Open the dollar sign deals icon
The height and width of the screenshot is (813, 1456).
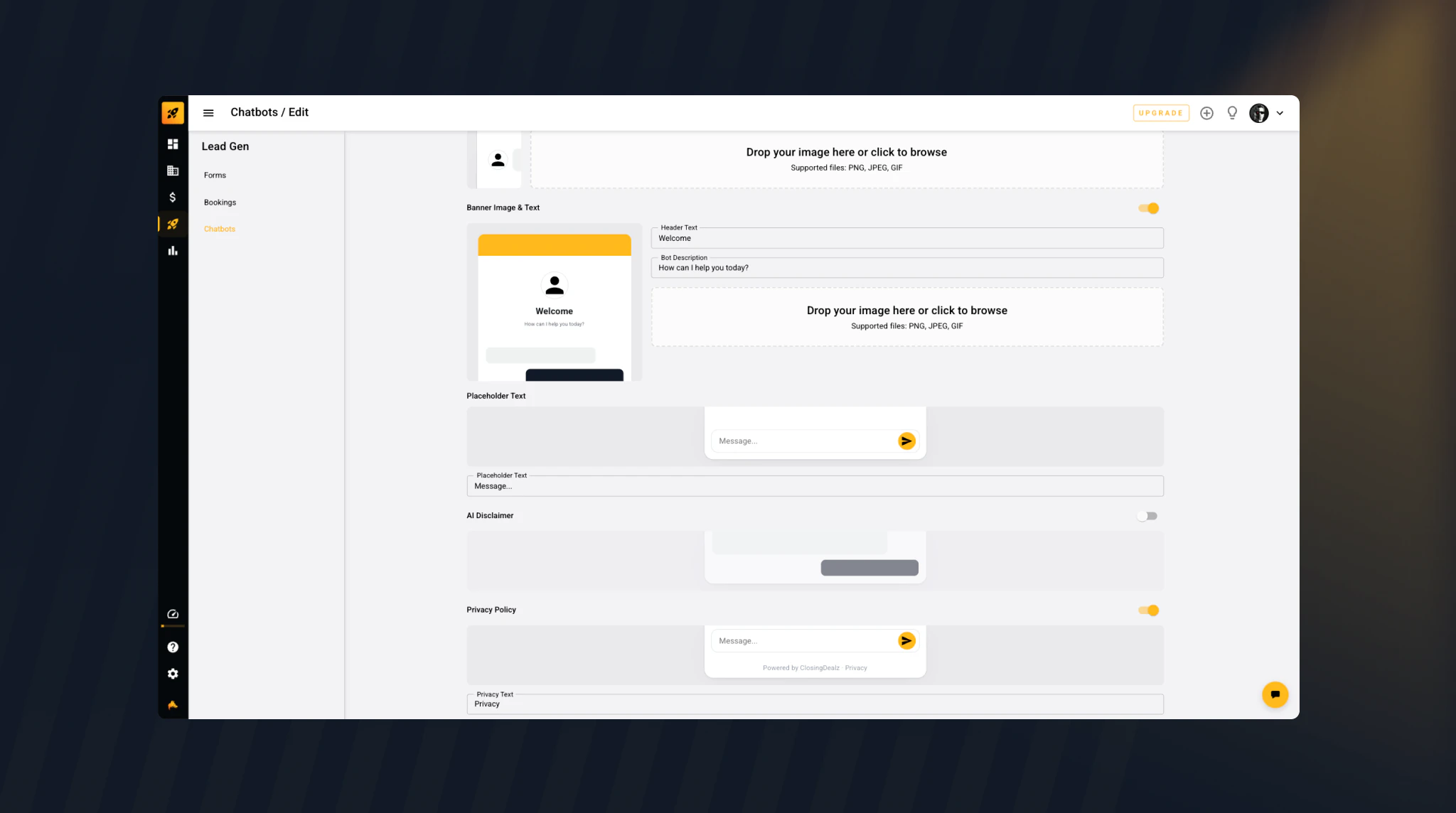(173, 197)
